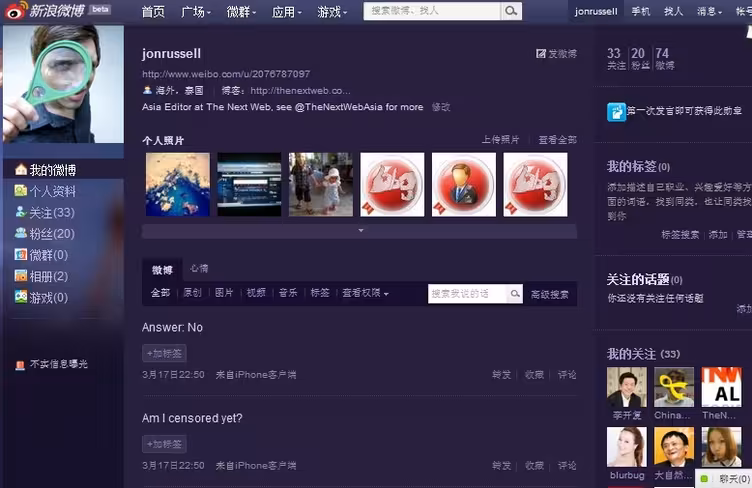This screenshot has height=488, width=752.
Task: Open the blurbug avatar in 我的关注
Action: (x=626, y=447)
